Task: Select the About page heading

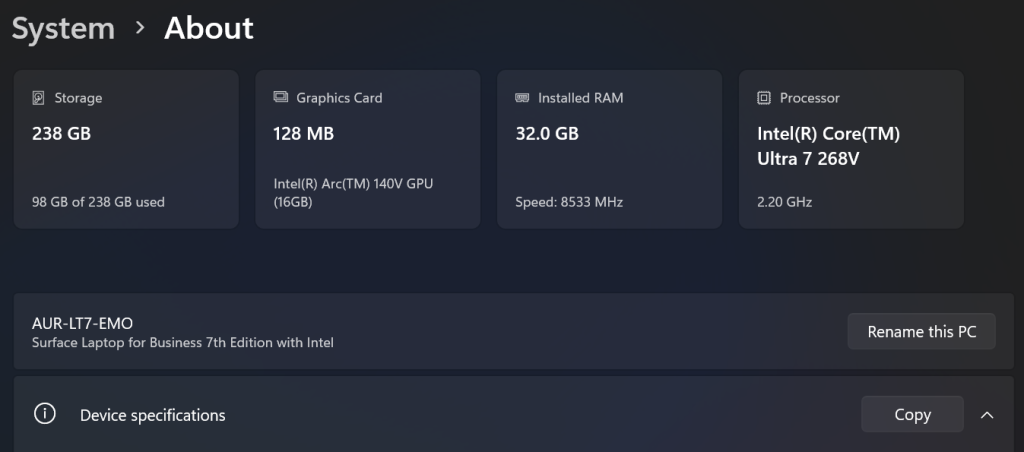Action: coord(208,28)
